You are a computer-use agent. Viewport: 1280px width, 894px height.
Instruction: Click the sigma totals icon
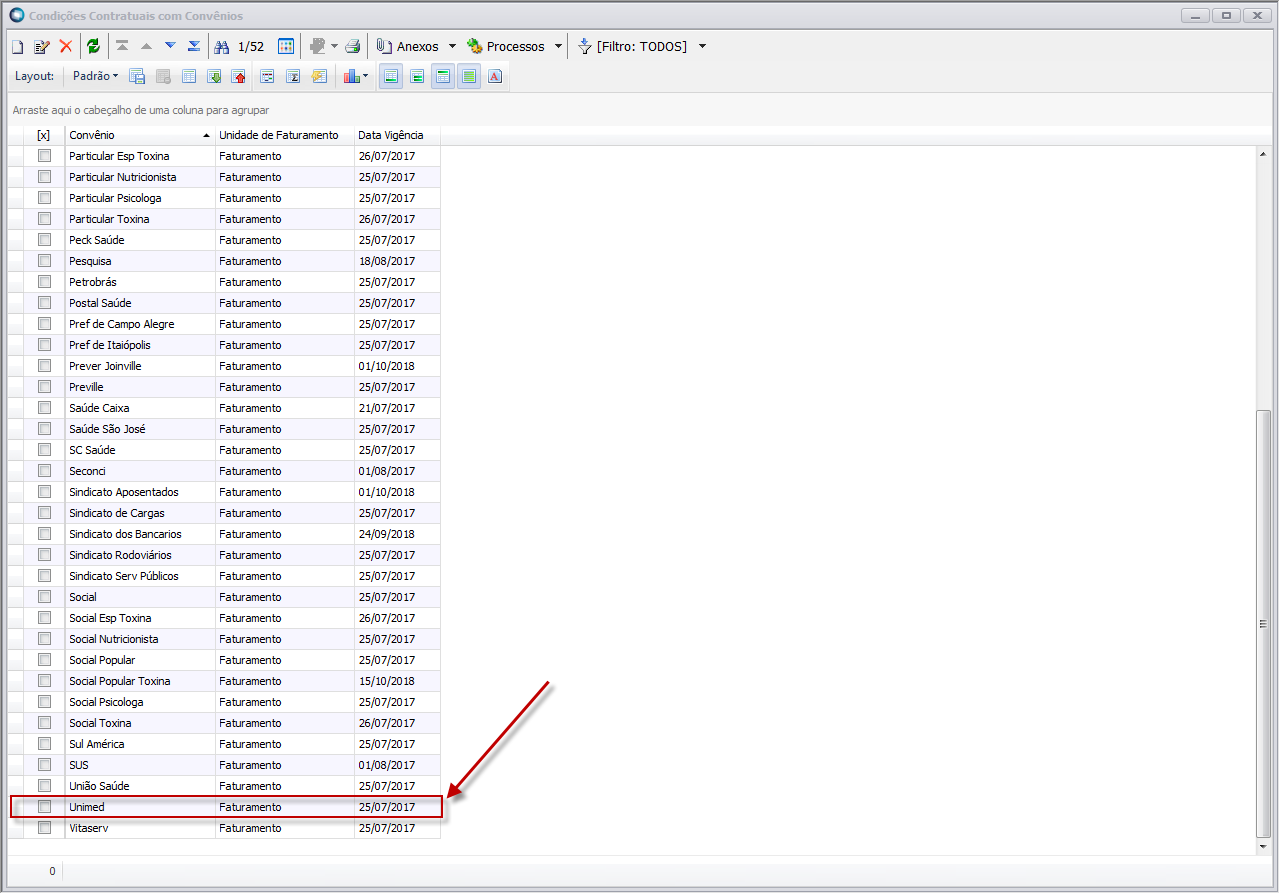[x=293, y=76]
